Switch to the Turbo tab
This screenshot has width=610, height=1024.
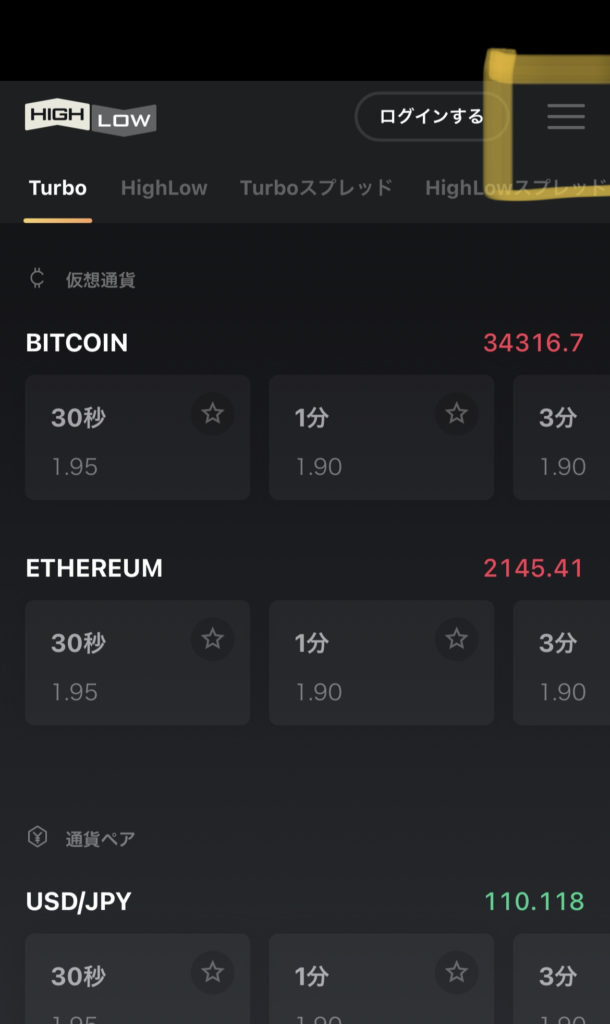click(58, 188)
